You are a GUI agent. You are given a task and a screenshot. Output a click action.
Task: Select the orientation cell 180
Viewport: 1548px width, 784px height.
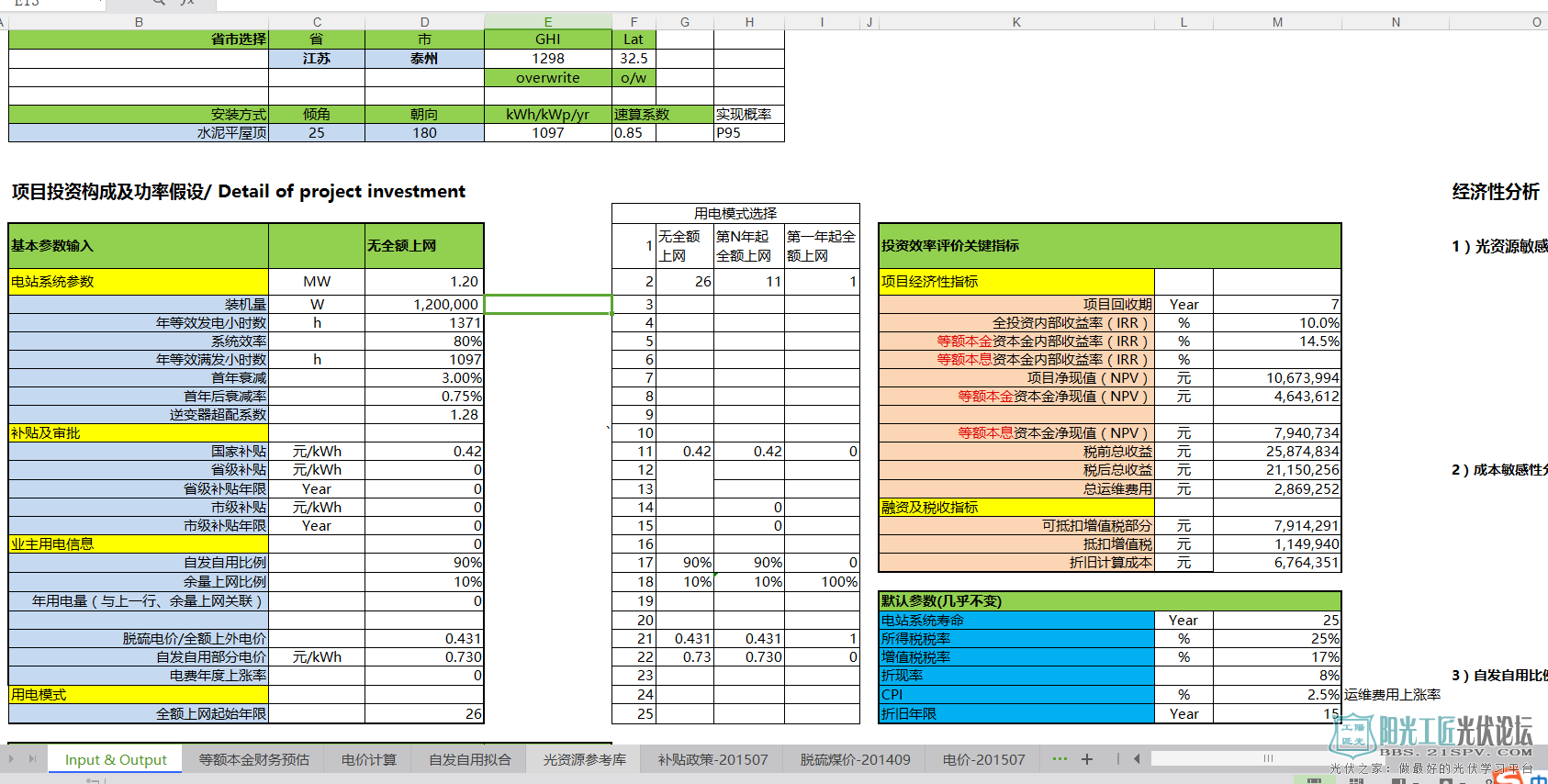(x=424, y=133)
